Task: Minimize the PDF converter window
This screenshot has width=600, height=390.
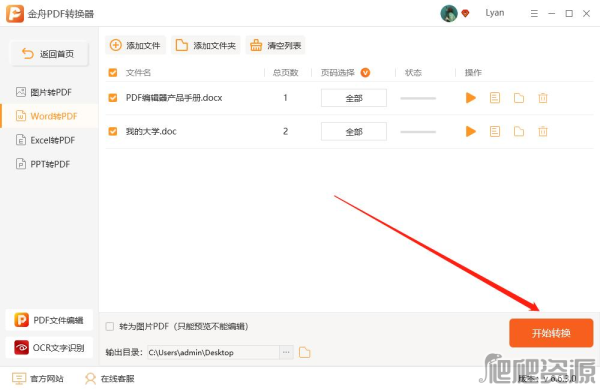Action: point(551,14)
